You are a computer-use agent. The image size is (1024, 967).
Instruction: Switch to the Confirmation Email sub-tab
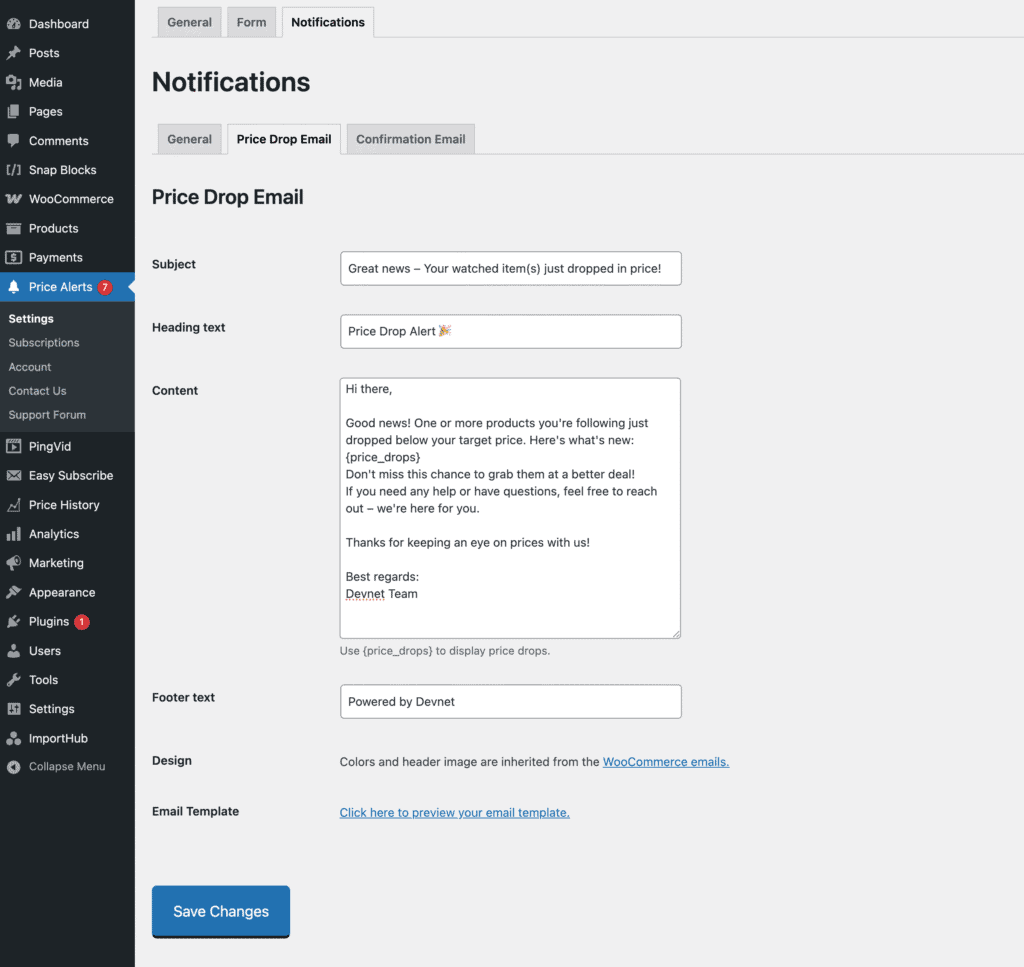click(x=410, y=139)
